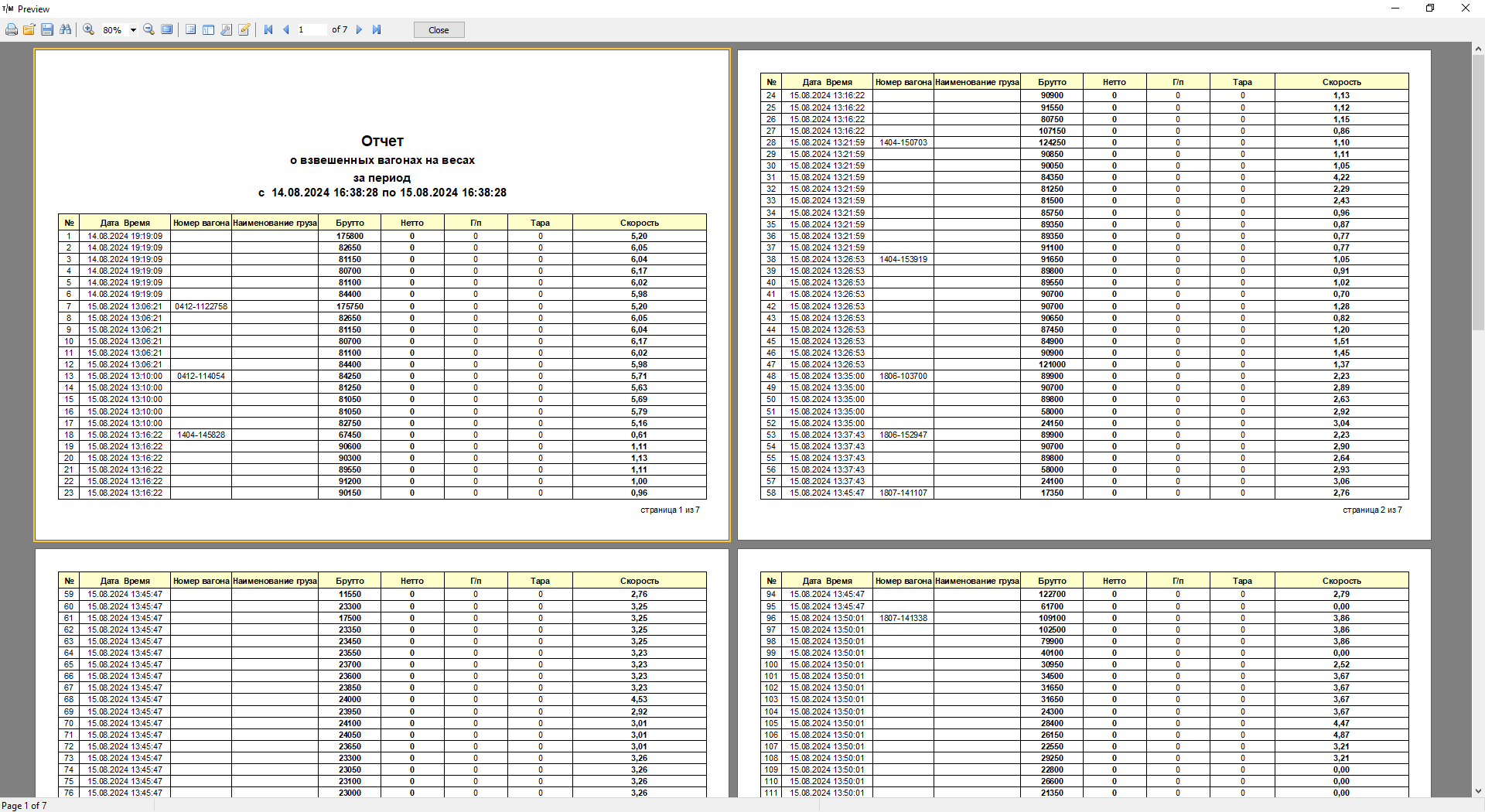Click the edit page pencil icon
This screenshot has height=812, width=1485.
(x=244, y=29)
